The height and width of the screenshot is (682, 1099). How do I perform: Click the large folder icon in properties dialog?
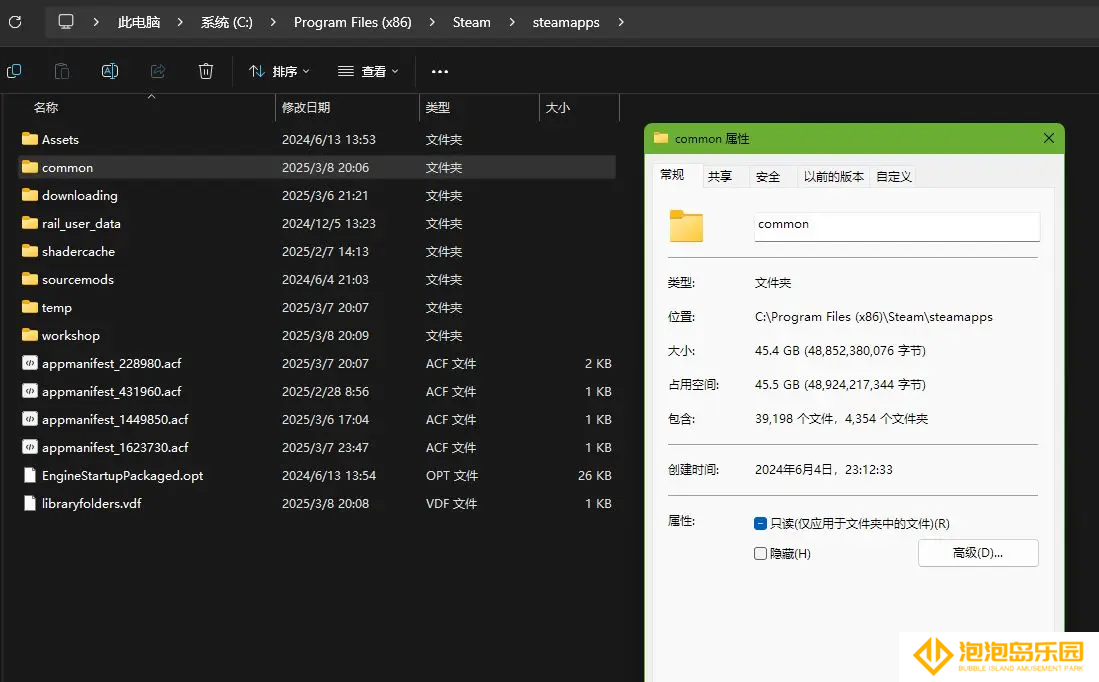pyautogui.click(x=686, y=226)
